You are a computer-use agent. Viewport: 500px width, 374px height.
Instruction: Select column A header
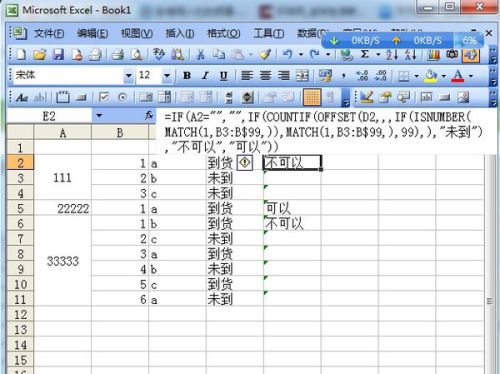pyautogui.click(x=62, y=133)
